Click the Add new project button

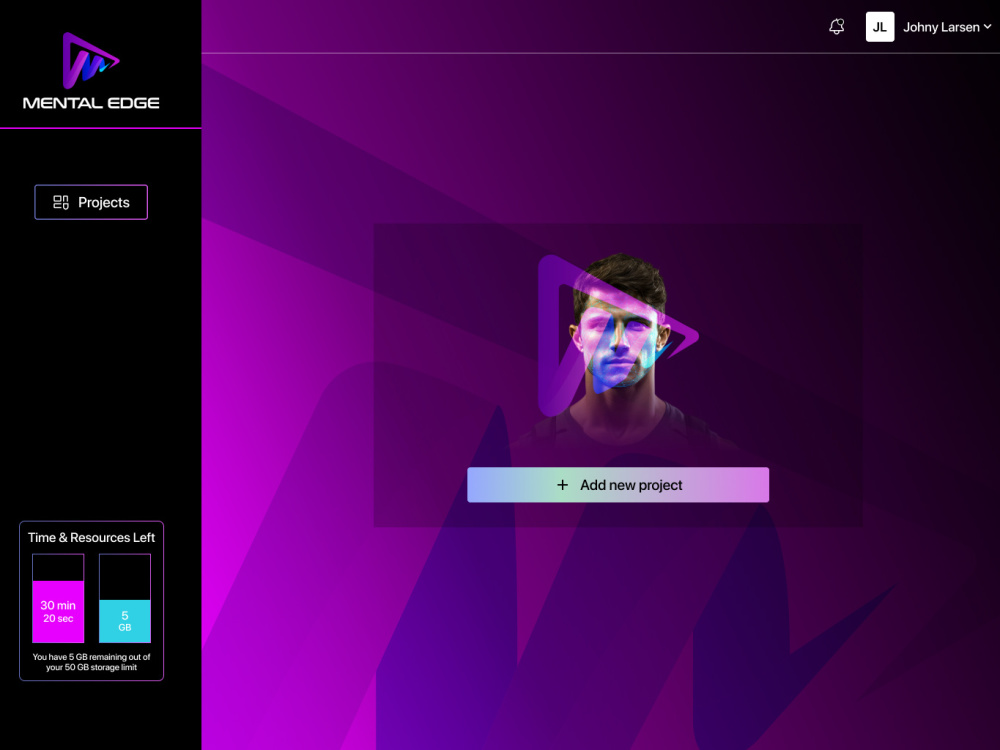617,485
